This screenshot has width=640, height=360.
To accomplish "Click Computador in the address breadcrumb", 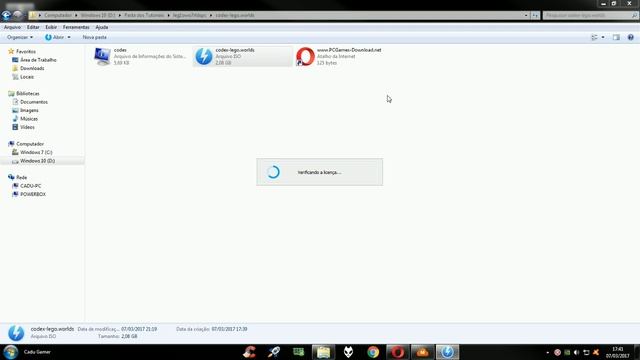I will pyautogui.click(x=58, y=15).
